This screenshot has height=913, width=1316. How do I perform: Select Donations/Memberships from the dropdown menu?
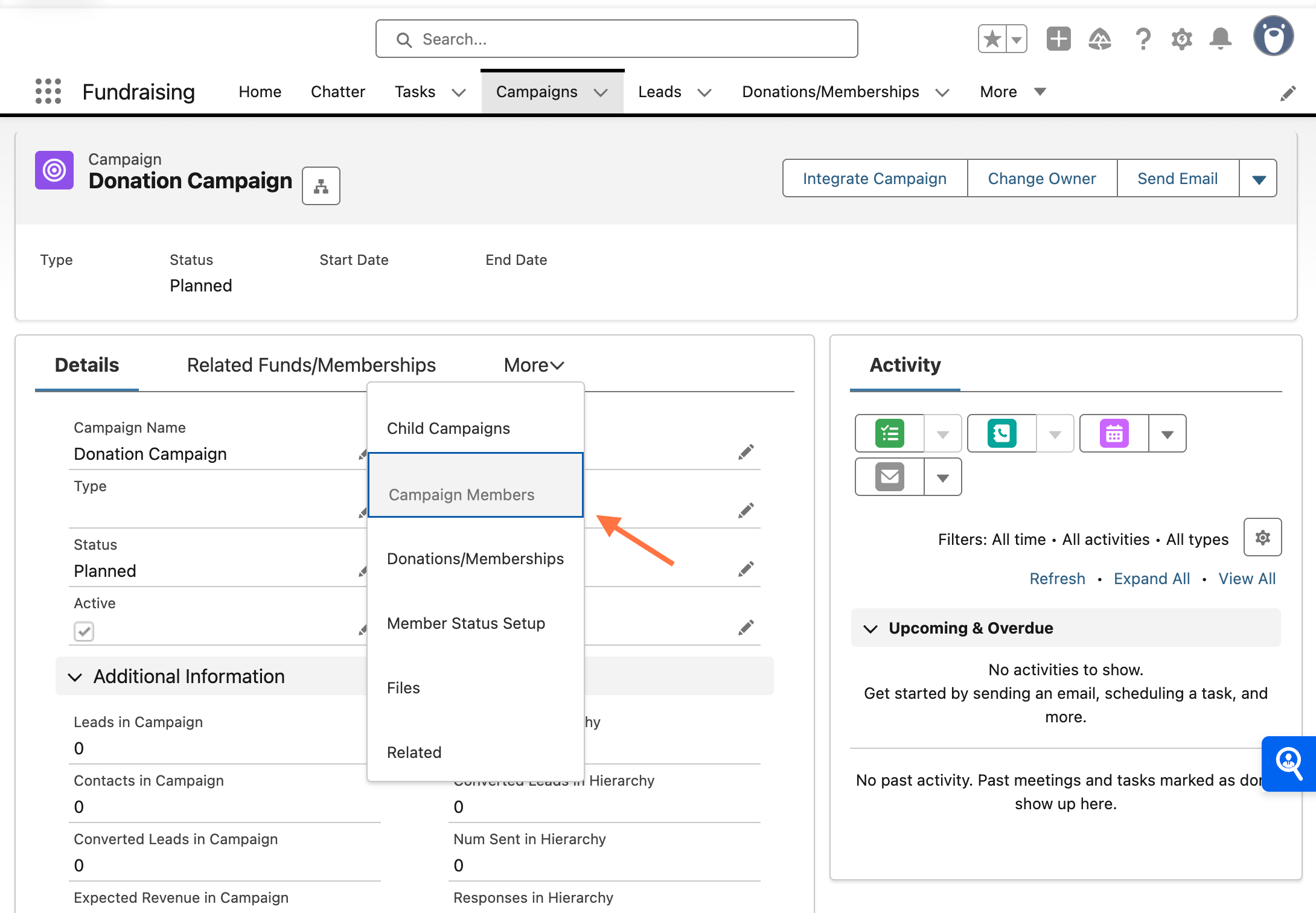pos(476,559)
